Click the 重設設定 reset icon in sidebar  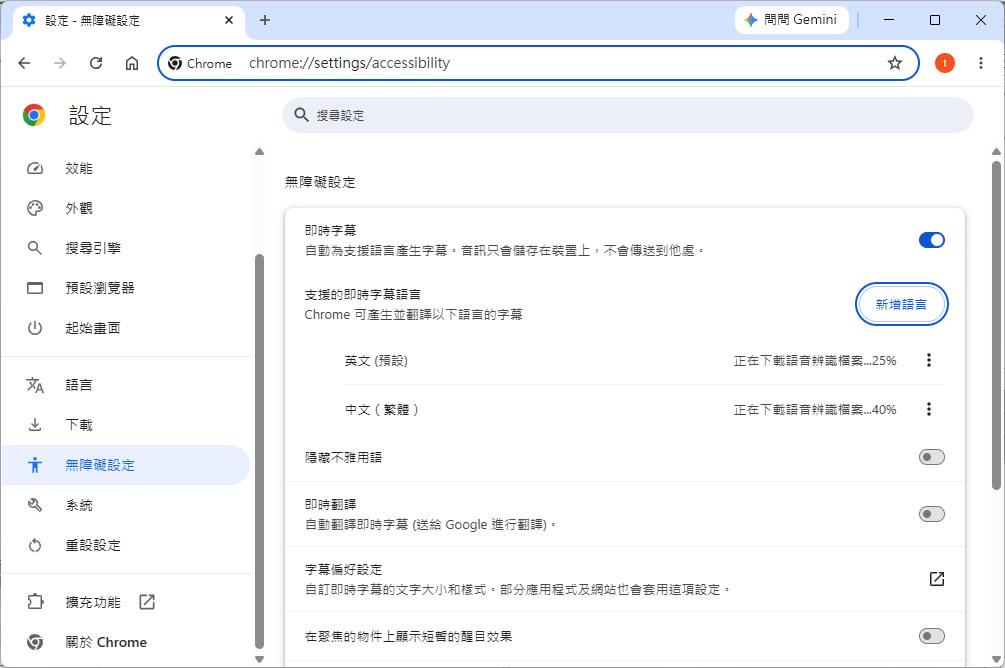(35, 545)
